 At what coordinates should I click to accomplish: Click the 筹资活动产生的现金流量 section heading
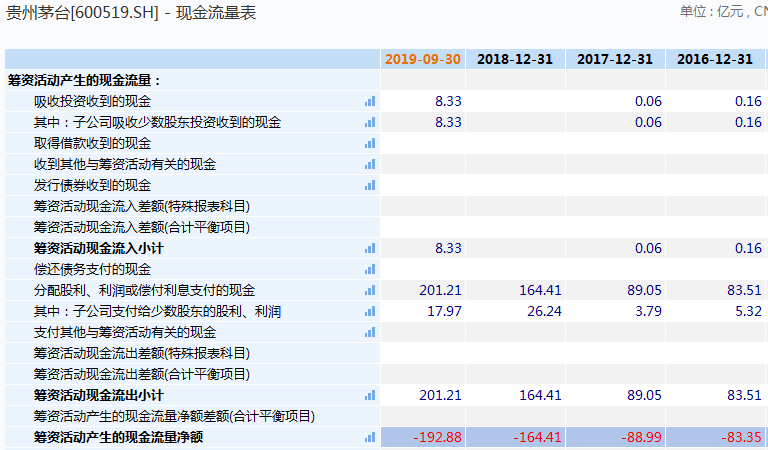pos(84,80)
